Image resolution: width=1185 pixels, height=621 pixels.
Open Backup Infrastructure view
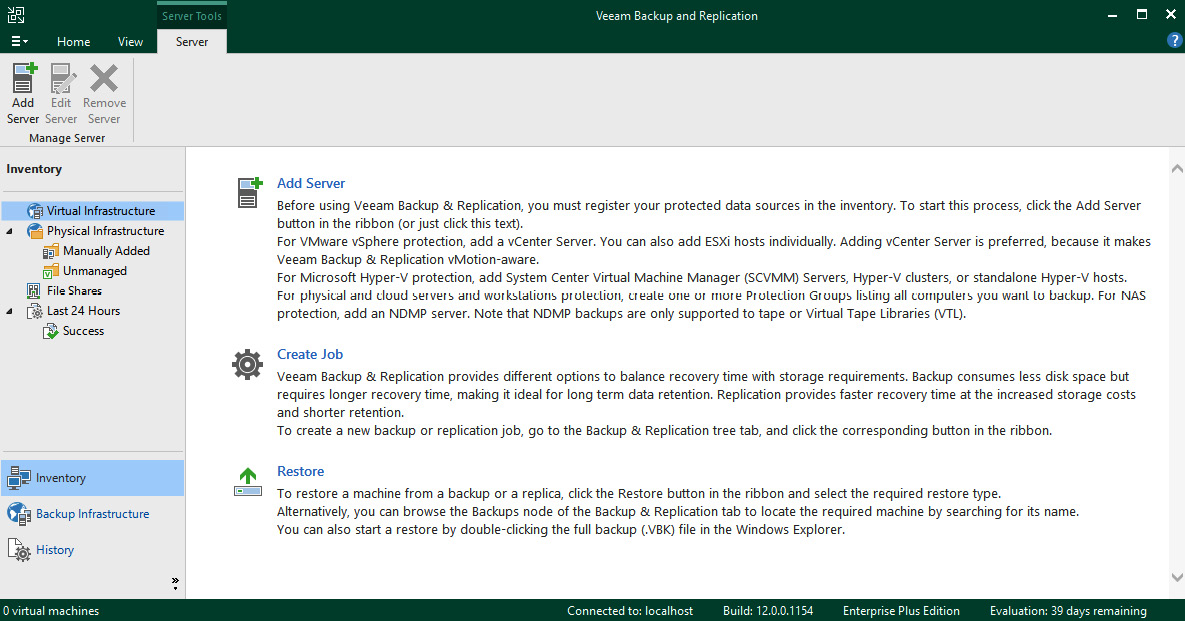pyautogui.click(x=92, y=514)
